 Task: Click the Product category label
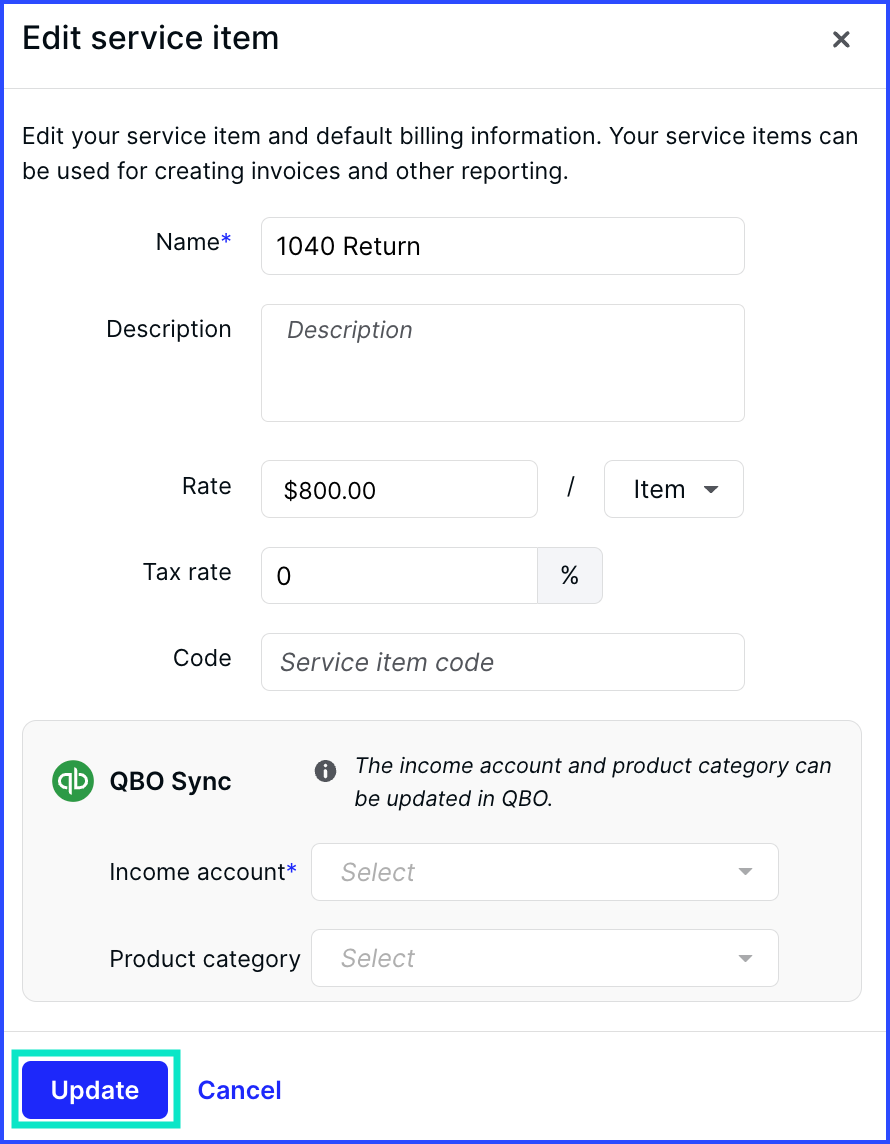coord(205,959)
